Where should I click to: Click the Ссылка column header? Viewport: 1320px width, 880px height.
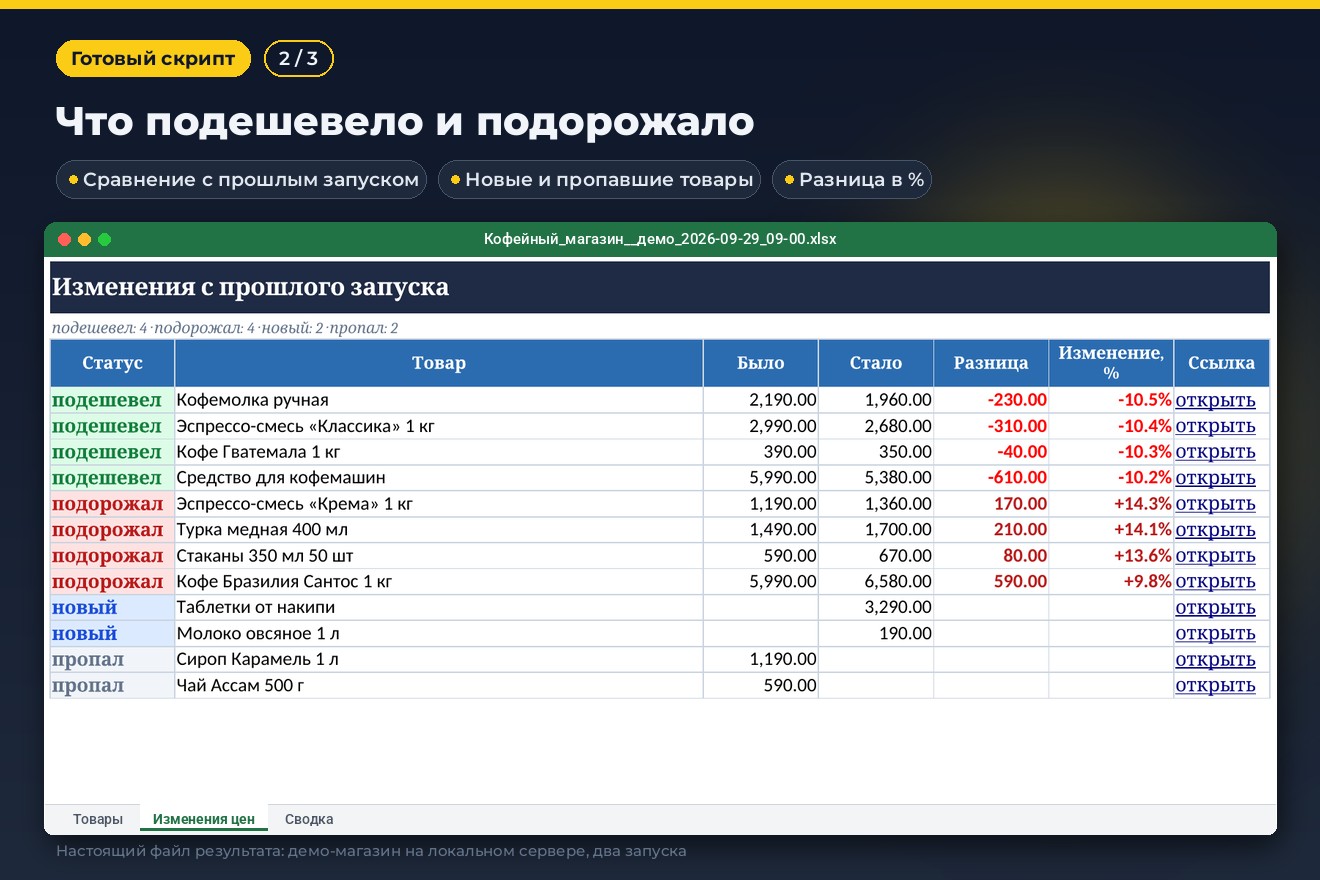point(1222,363)
